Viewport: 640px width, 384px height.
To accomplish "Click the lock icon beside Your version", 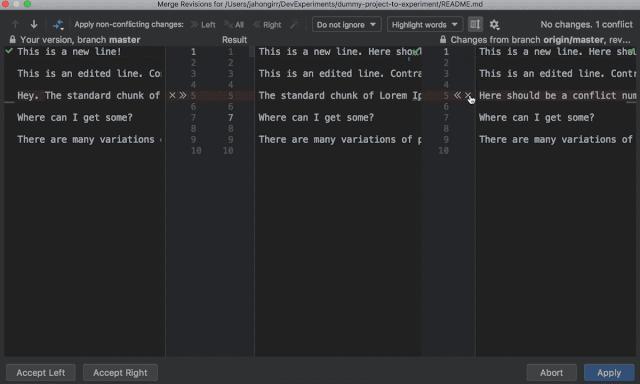I will [x=13, y=40].
